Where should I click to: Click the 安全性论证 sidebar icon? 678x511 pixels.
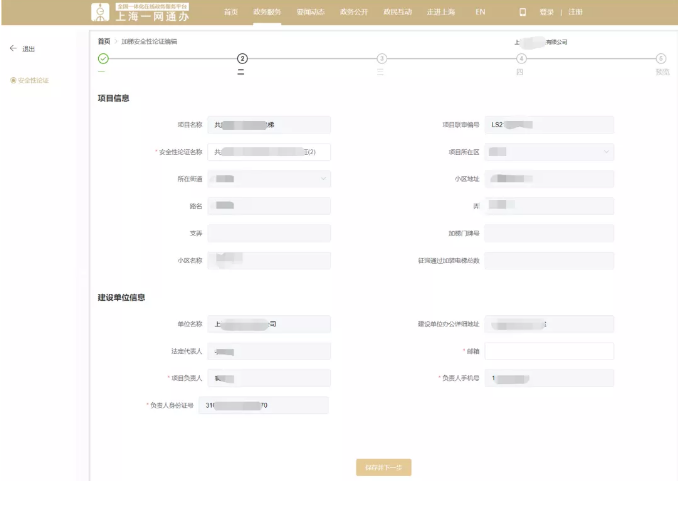tap(12, 80)
